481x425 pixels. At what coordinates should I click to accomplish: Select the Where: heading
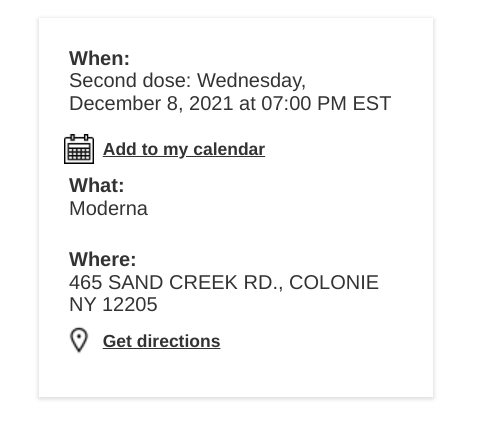103,259
